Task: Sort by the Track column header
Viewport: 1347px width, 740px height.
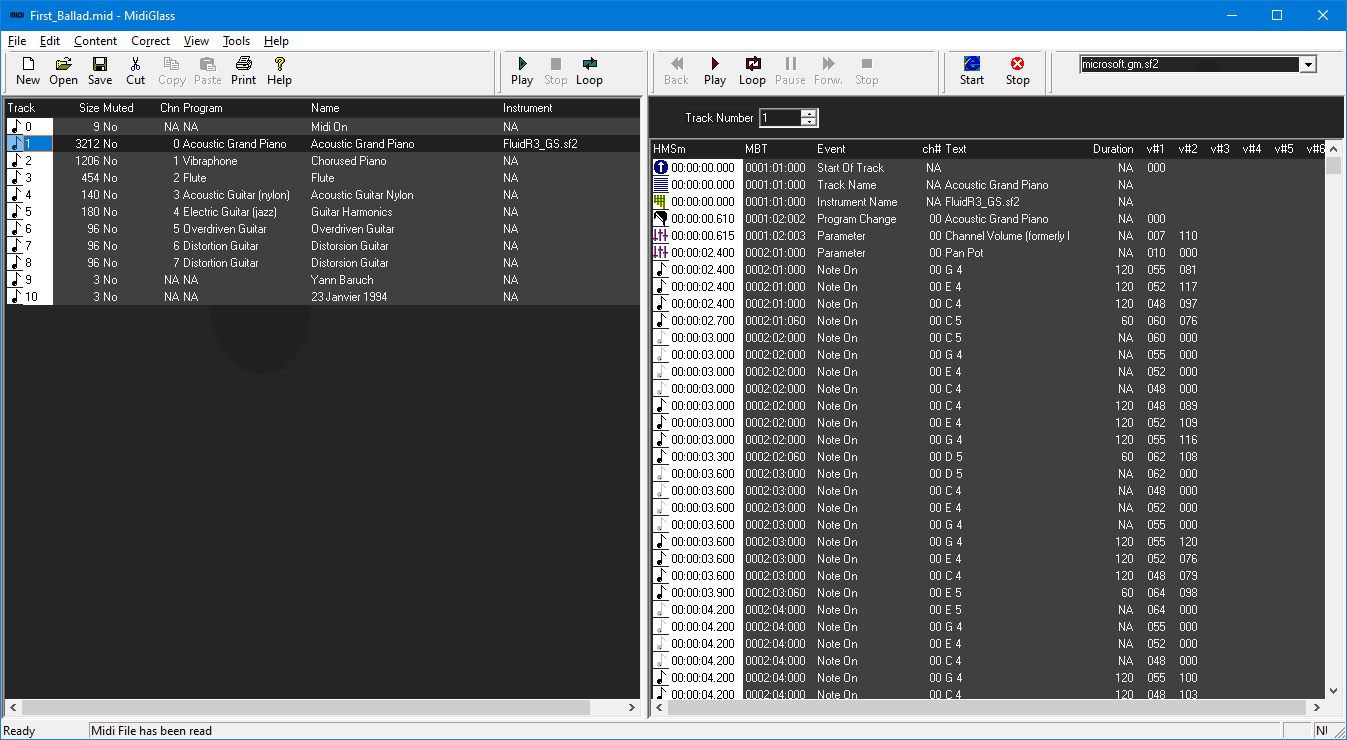Action: [21, 108]
